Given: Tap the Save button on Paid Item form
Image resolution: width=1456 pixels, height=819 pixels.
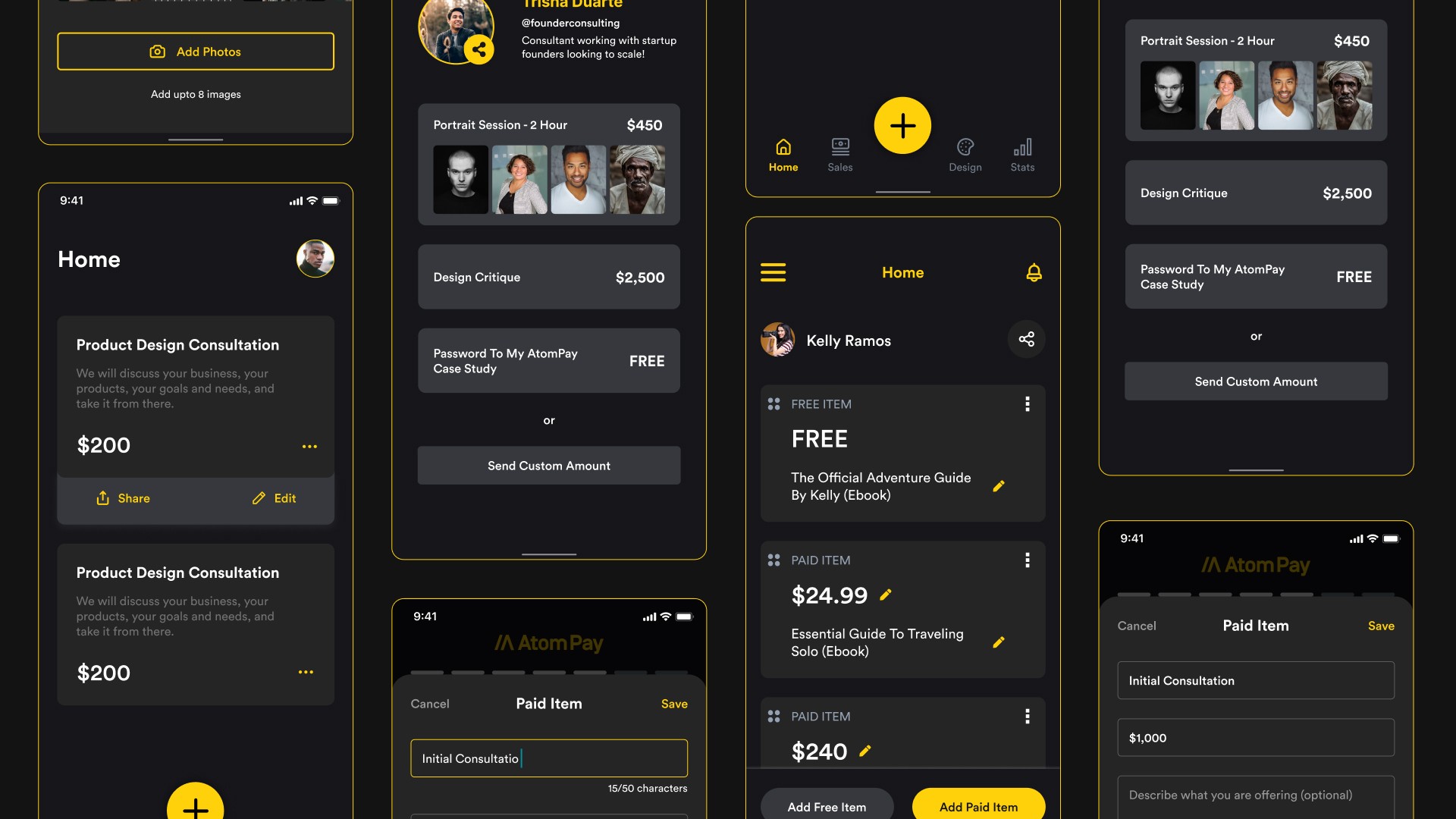Looking at the screenshot, I should pos(674,704).
